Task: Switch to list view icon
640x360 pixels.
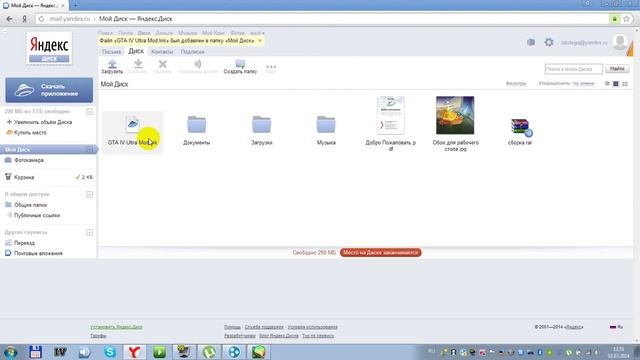Action: [607, 84]
